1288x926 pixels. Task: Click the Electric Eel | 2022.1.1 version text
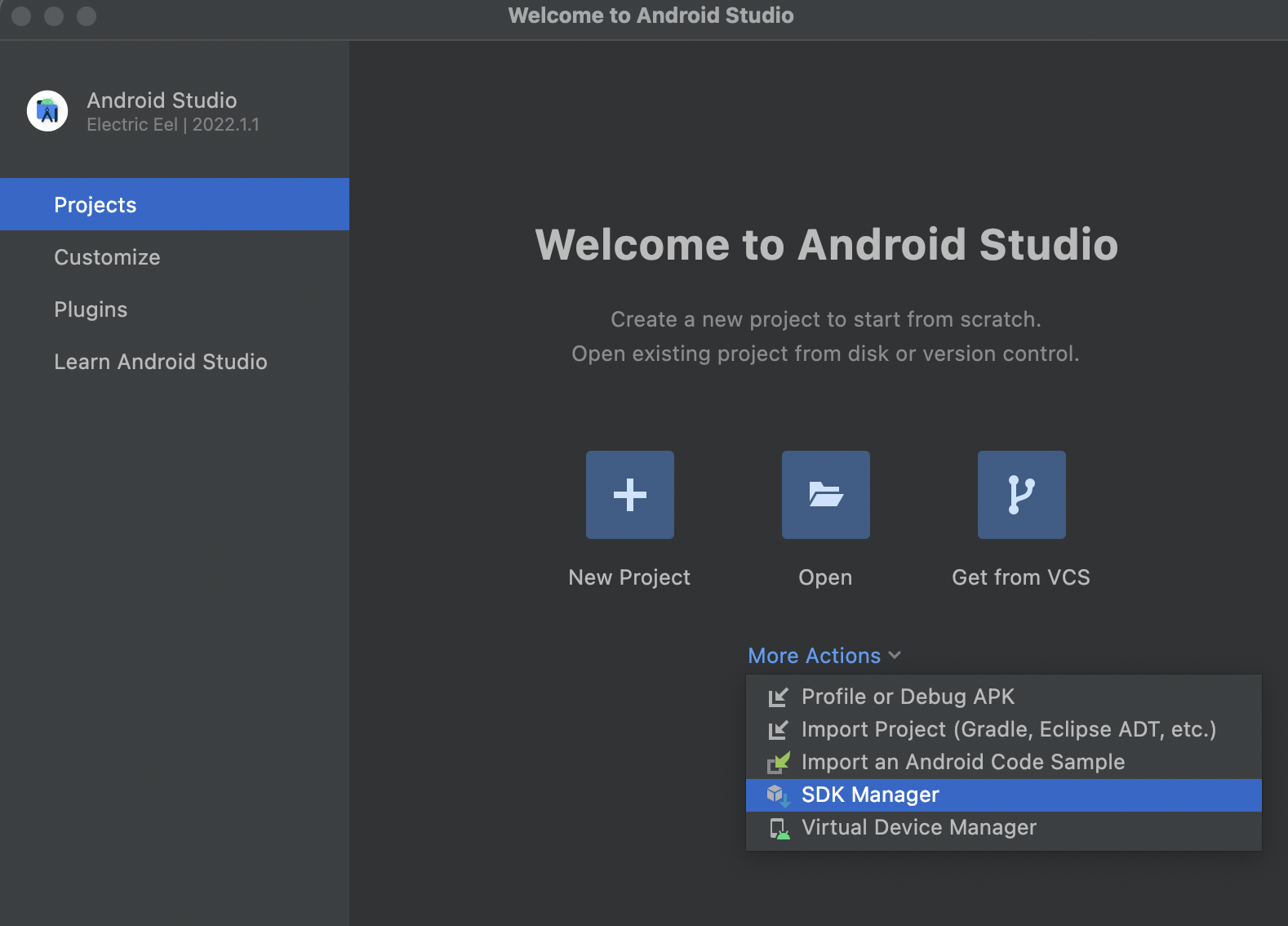click(173, 124)
